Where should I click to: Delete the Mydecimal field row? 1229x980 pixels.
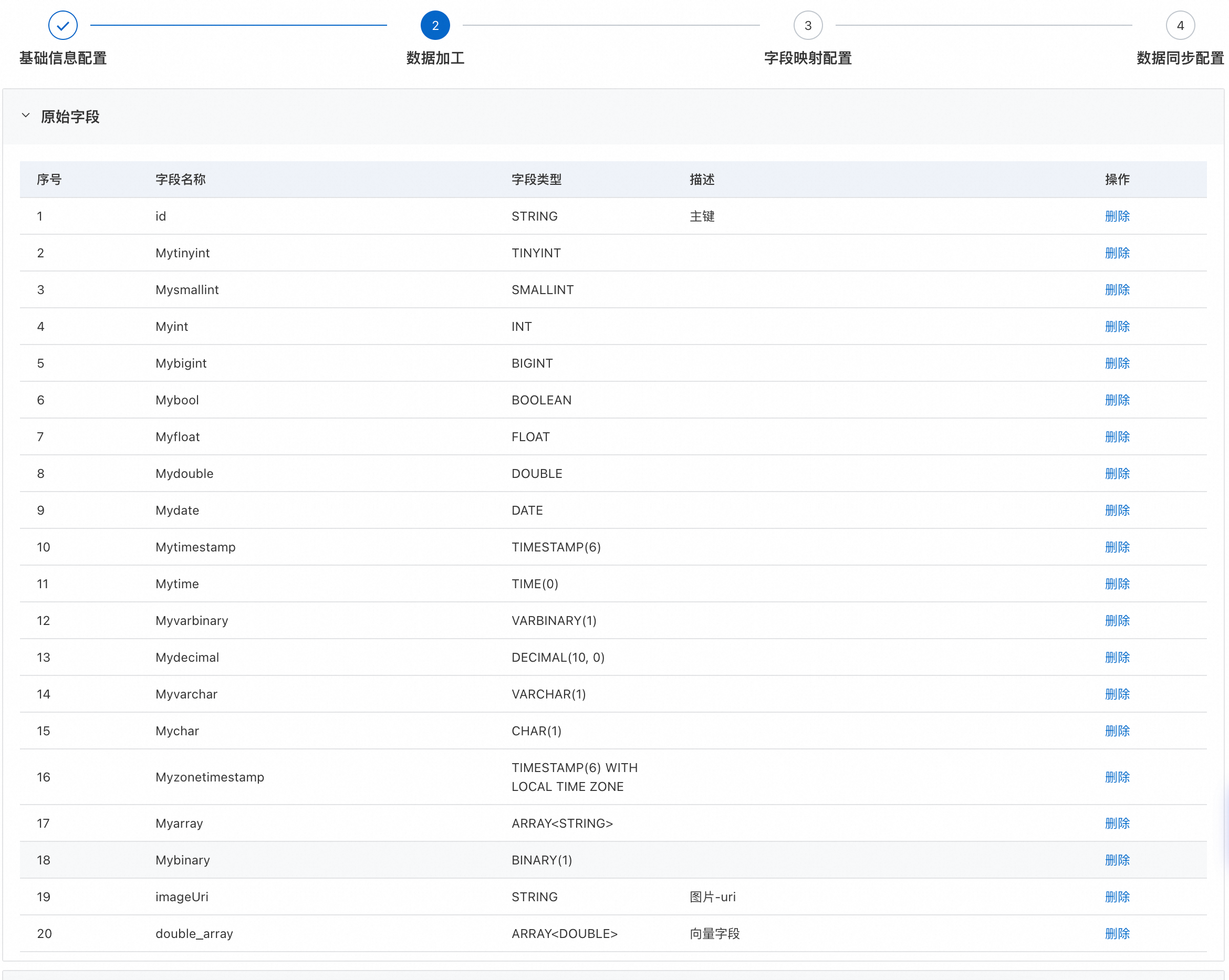point(1116,658)
